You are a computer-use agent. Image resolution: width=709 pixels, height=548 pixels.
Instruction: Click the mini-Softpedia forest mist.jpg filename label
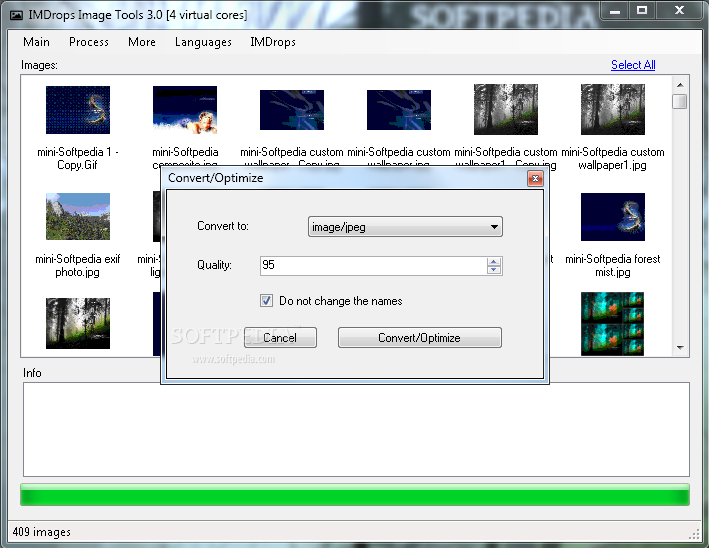[x=613, y=265]
